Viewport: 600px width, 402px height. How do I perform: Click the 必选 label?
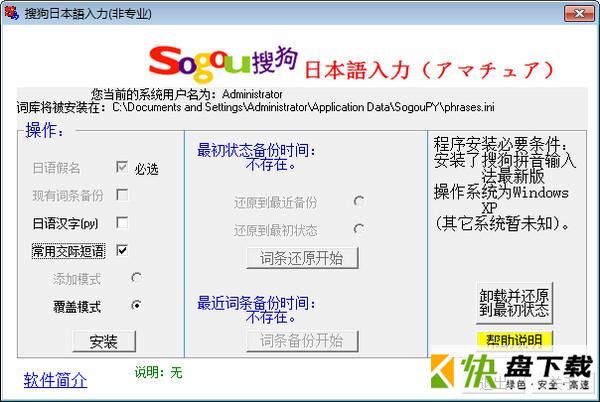pos(146,169)
